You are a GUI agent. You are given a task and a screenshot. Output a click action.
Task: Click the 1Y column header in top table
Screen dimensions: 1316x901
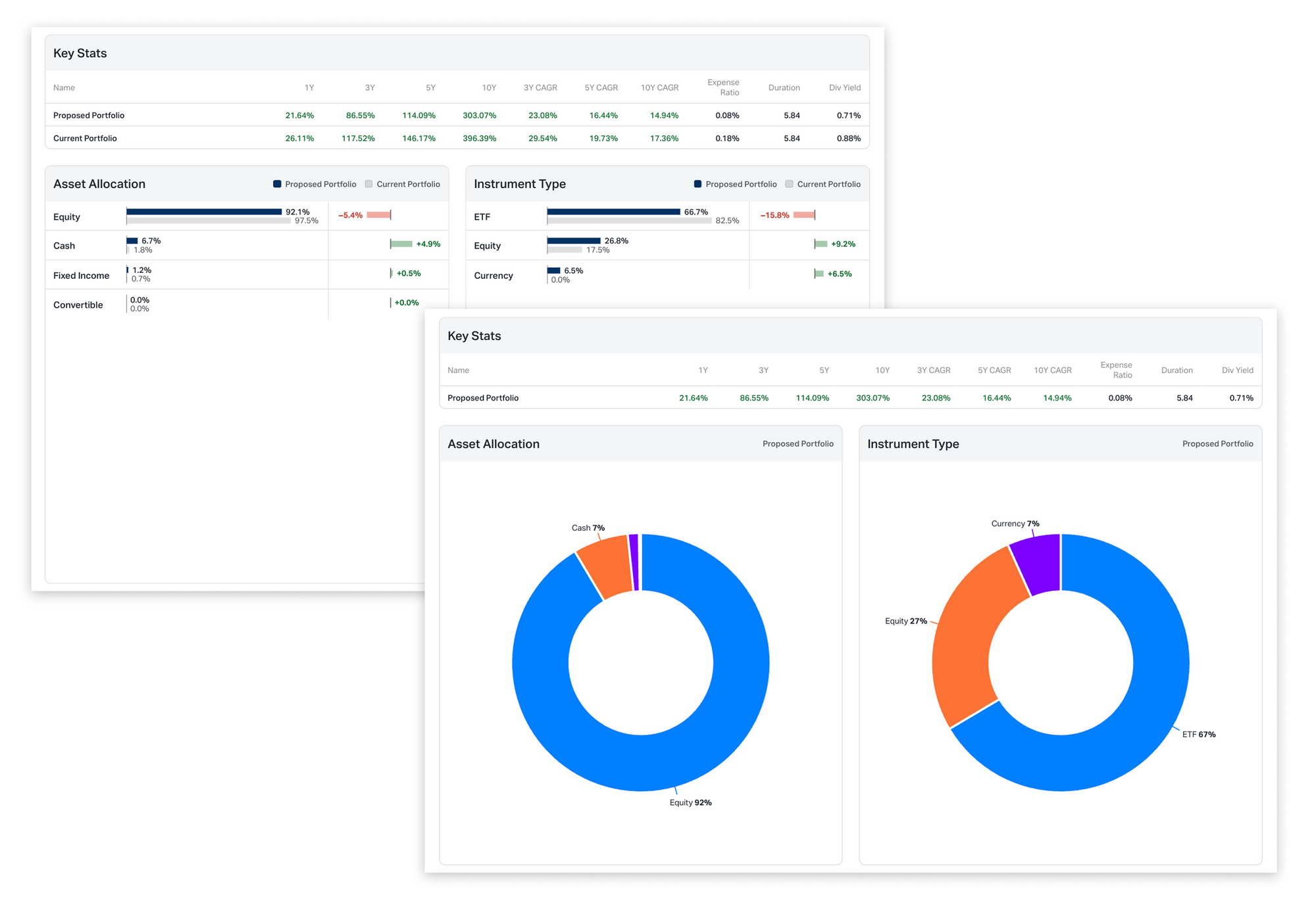tap(309, 87)
